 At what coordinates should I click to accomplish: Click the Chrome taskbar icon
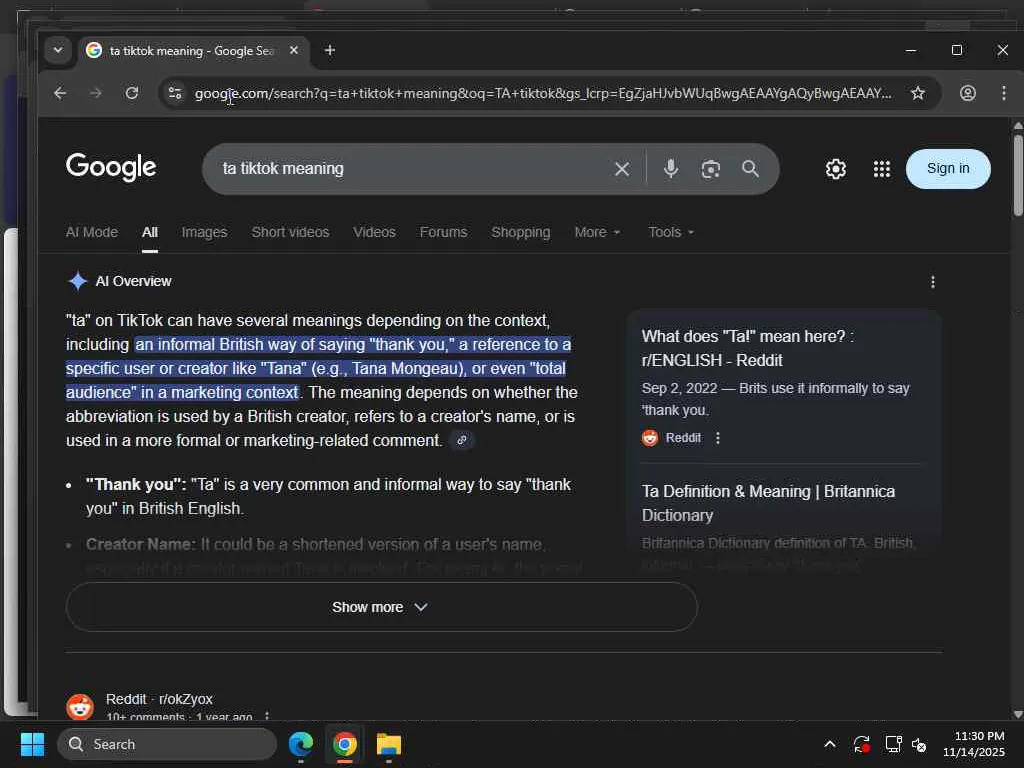tap(345, 744)
